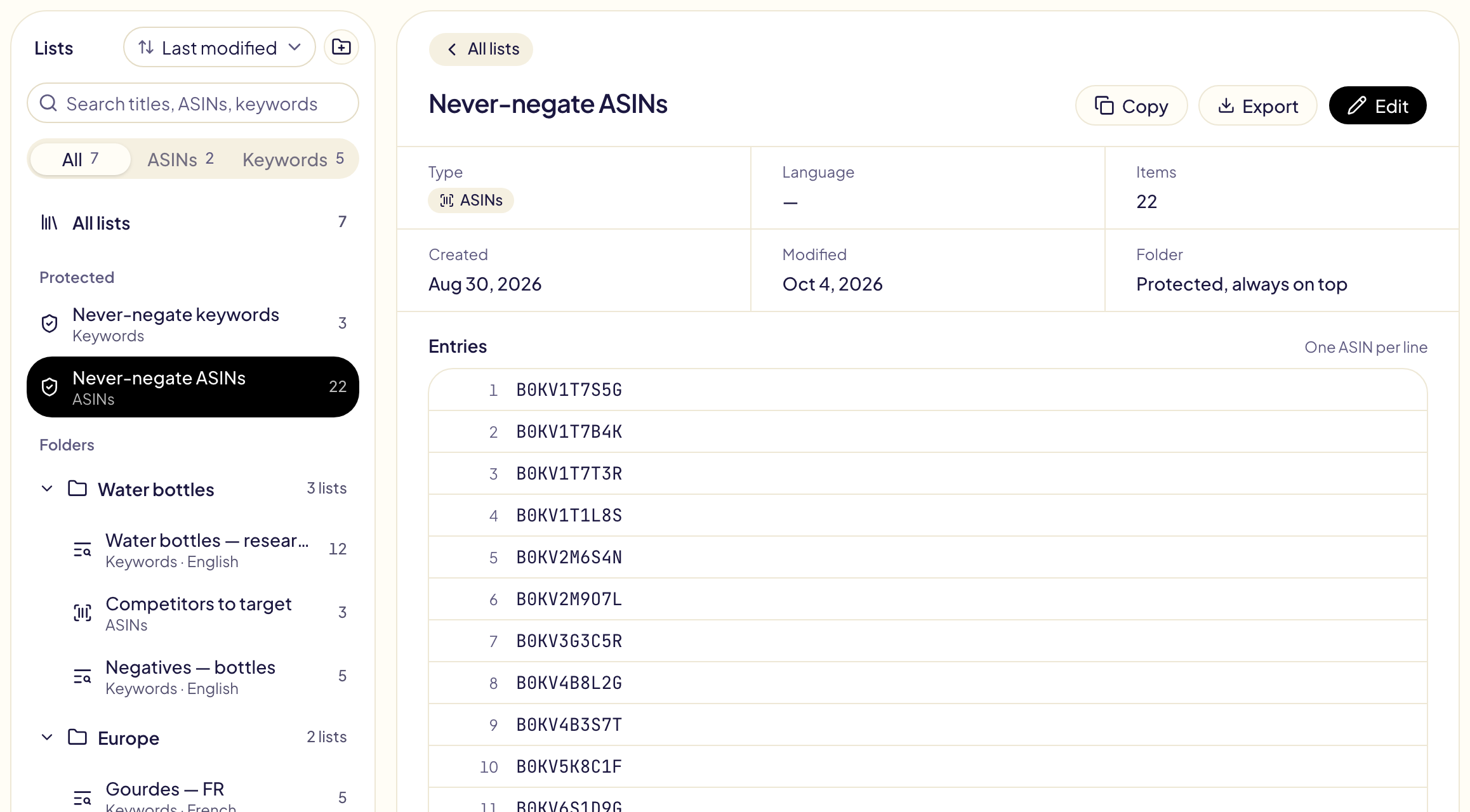Click the Water bottles folder icon
The width and height of the screenshot is (1470, 812).
click(77, 488)
